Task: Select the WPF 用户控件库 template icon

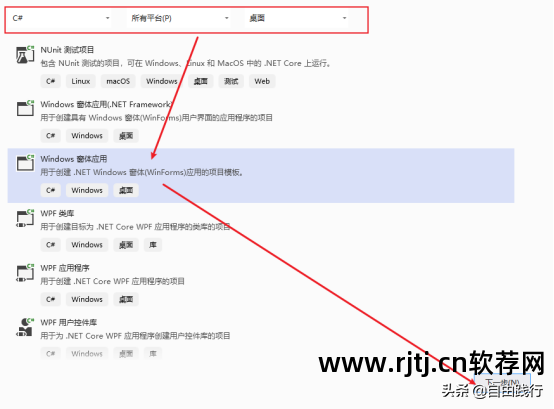Action: tap(25, 327)
